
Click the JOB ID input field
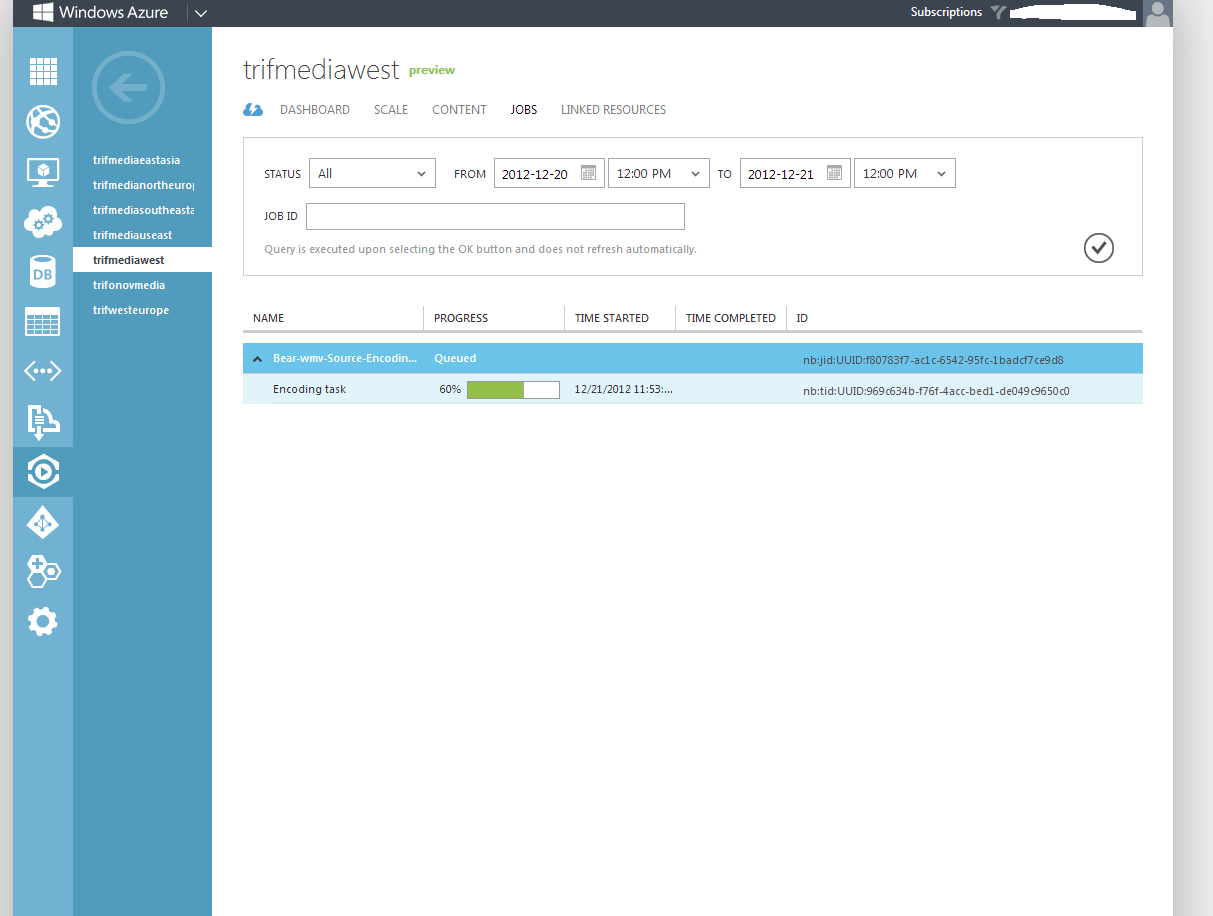point(495,216)
